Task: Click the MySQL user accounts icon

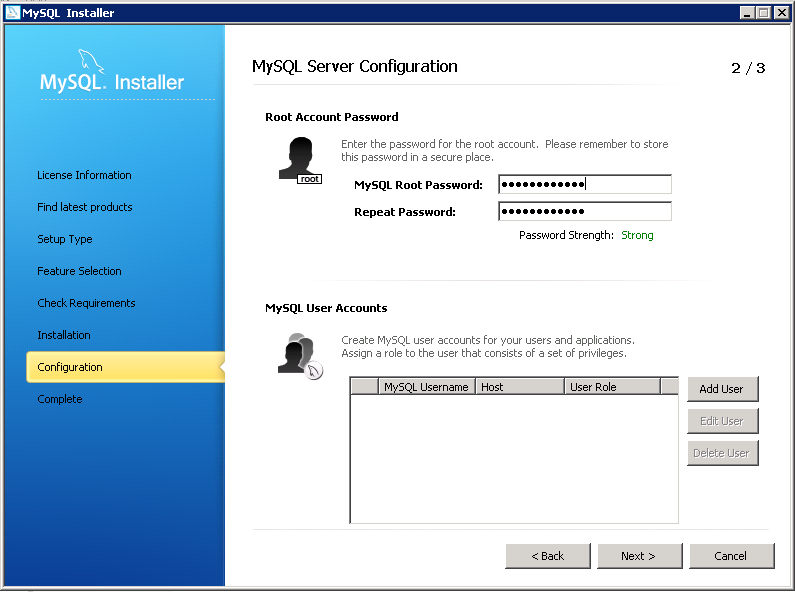Action: (x=300, y=356)
